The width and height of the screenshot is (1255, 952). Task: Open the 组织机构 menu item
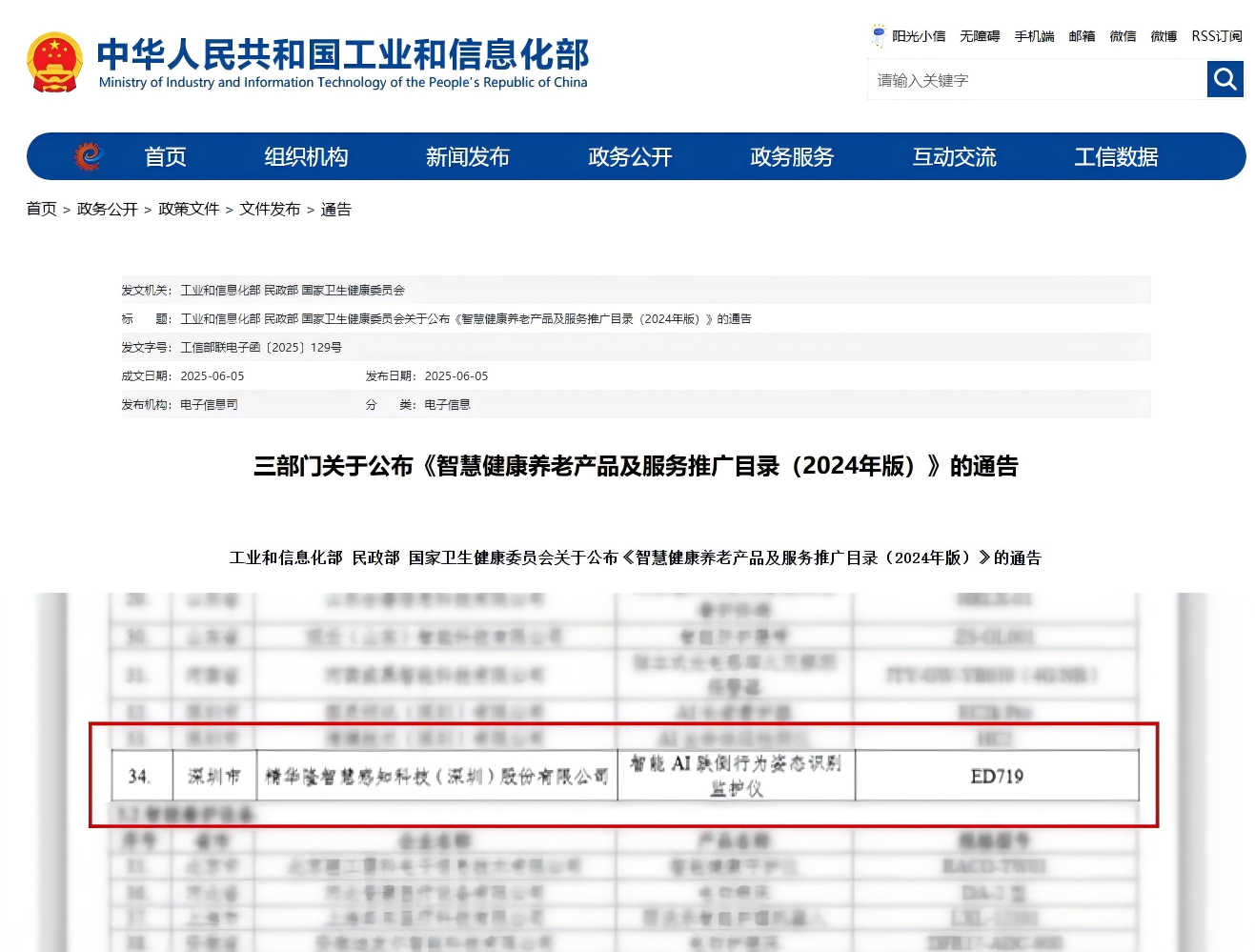(306, 157)
